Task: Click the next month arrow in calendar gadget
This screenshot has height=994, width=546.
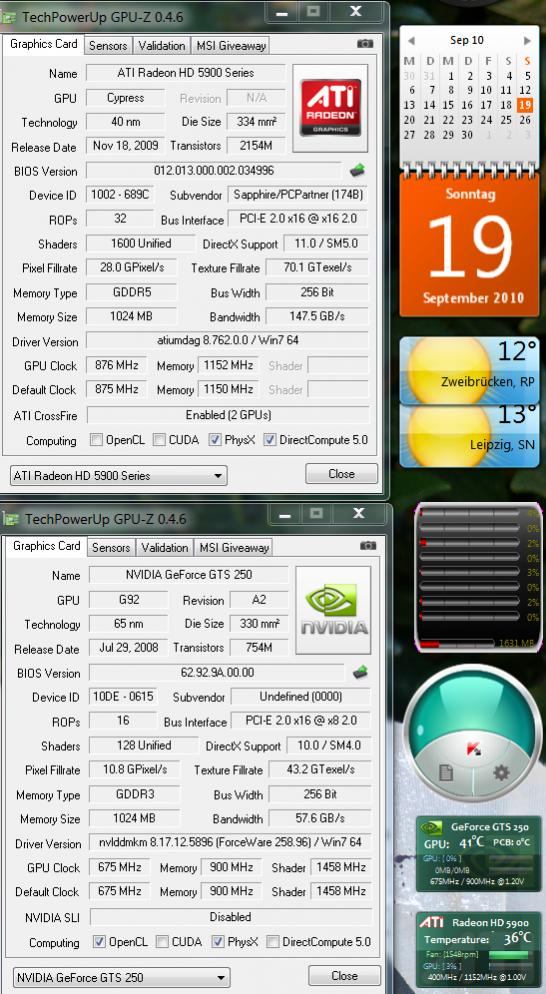Action: pyautogui.click(x=526, y=41)
